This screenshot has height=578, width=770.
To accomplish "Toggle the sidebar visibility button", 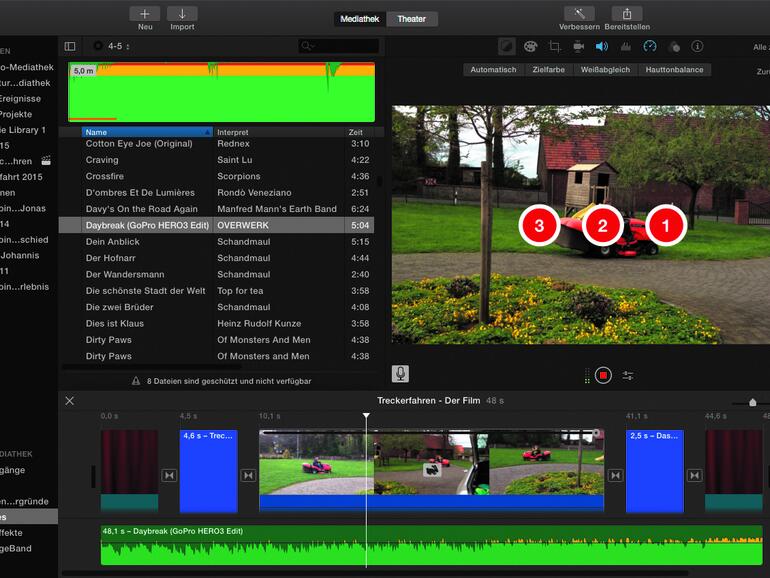I will (70, 46).
